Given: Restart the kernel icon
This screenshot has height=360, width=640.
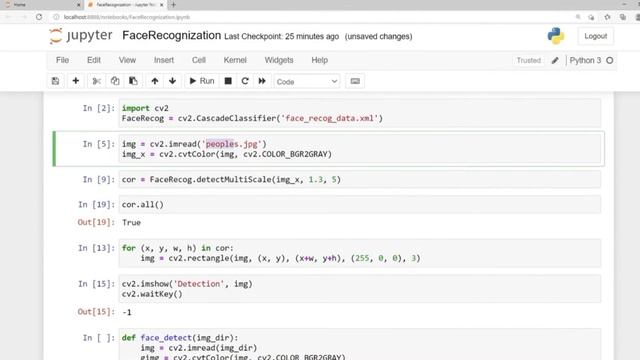Looking at the screenshot, I should pyautogui.click(x=245, y=81).
